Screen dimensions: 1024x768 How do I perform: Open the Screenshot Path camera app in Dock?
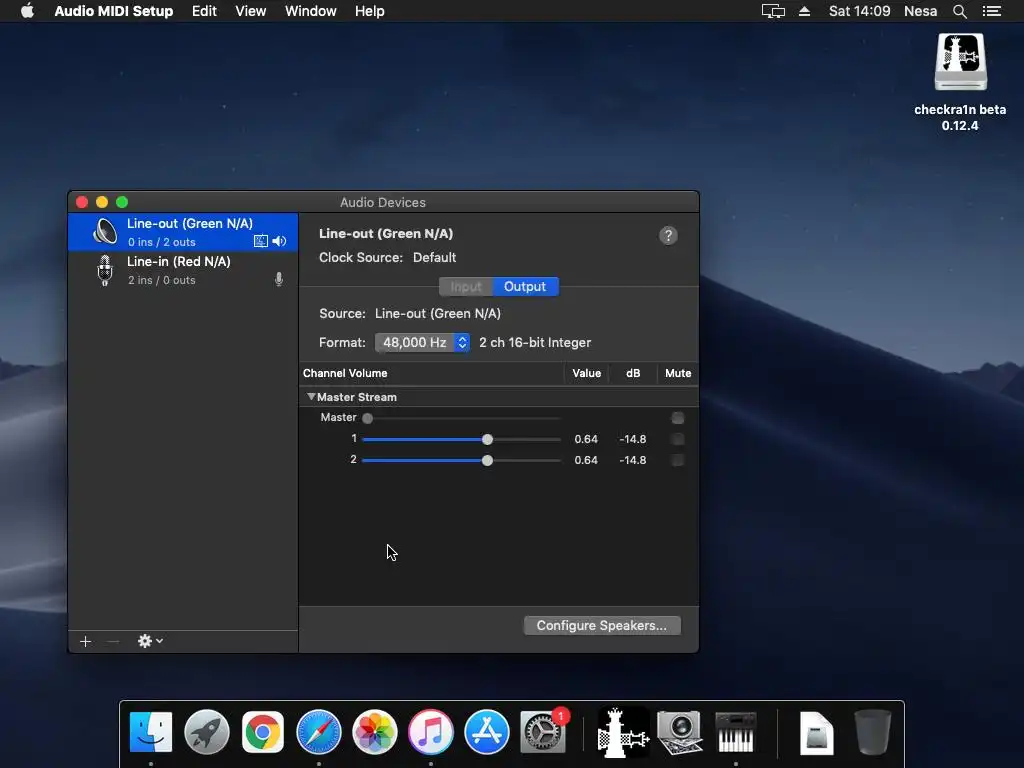(679, 732)
